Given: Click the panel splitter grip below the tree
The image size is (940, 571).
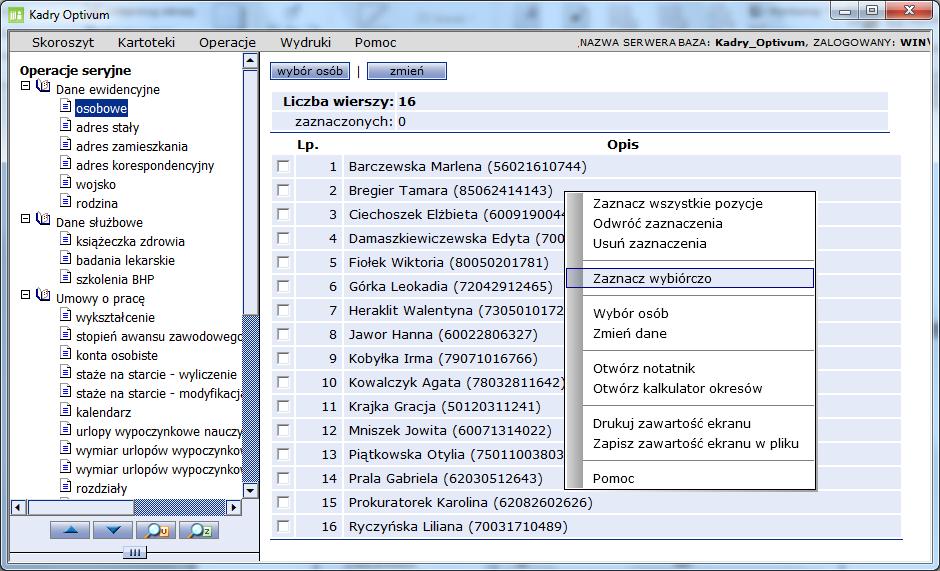Looking at the screenshot, I should 135,552.
